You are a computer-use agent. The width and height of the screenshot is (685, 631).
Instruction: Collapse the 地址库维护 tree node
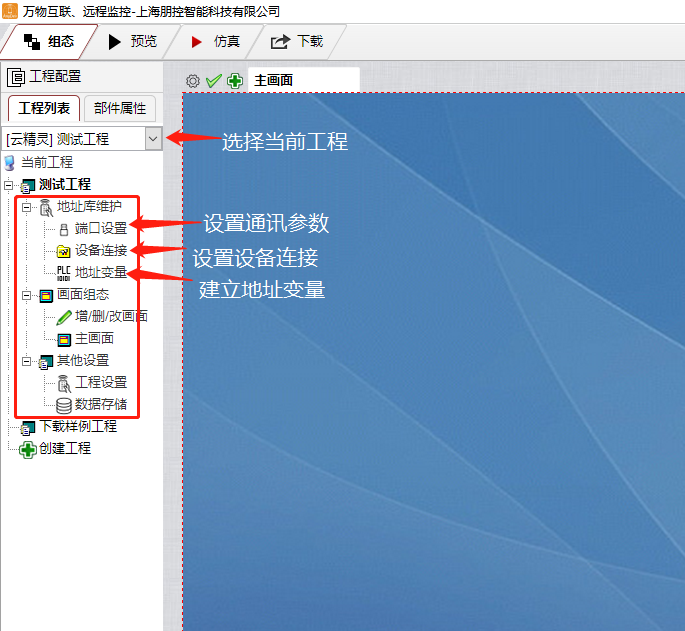27,207
